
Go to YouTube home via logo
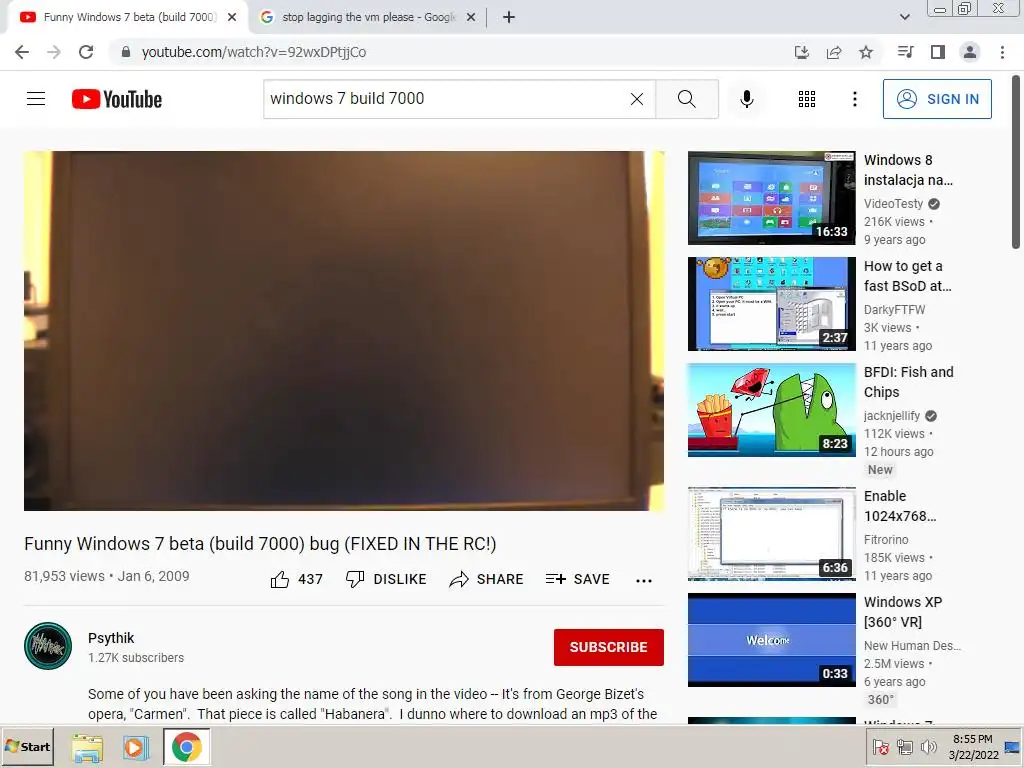coord(117,99)
